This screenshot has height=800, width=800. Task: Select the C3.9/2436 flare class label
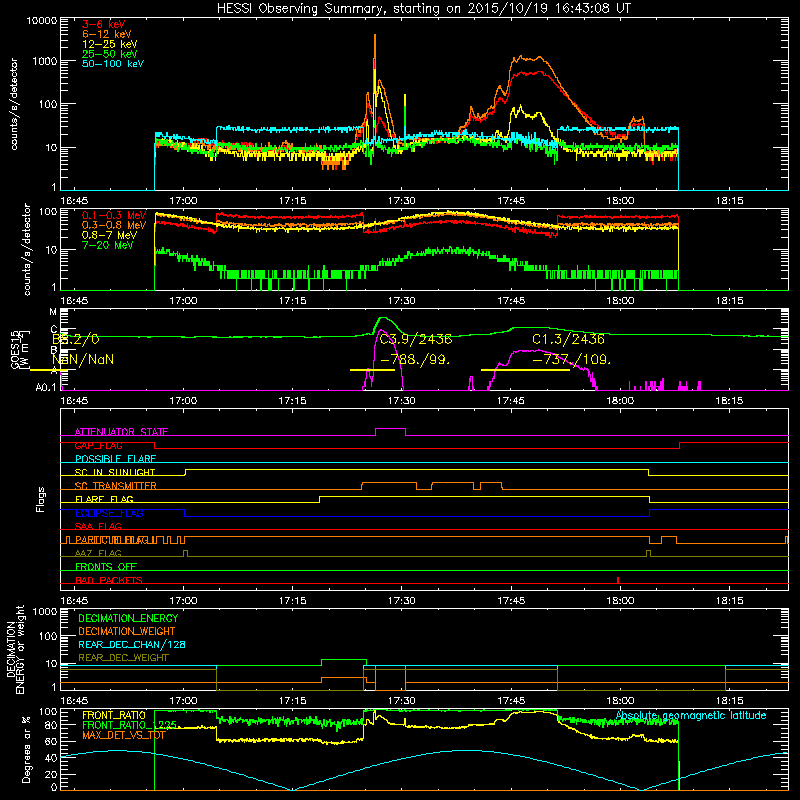coord(416,339)
